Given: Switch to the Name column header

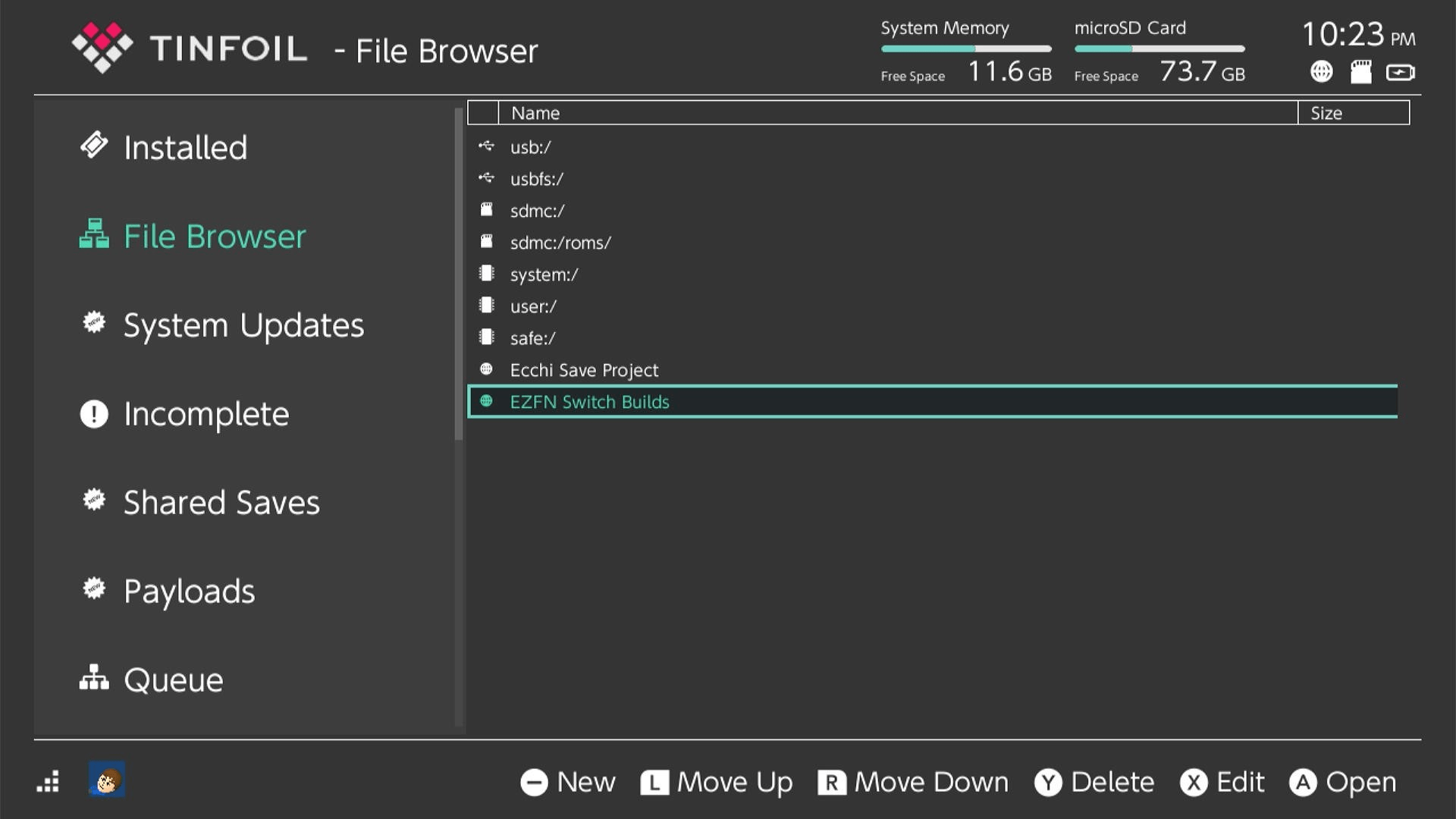Looking at the screenshot, I should pyautogui.click(x=535, y=112).
